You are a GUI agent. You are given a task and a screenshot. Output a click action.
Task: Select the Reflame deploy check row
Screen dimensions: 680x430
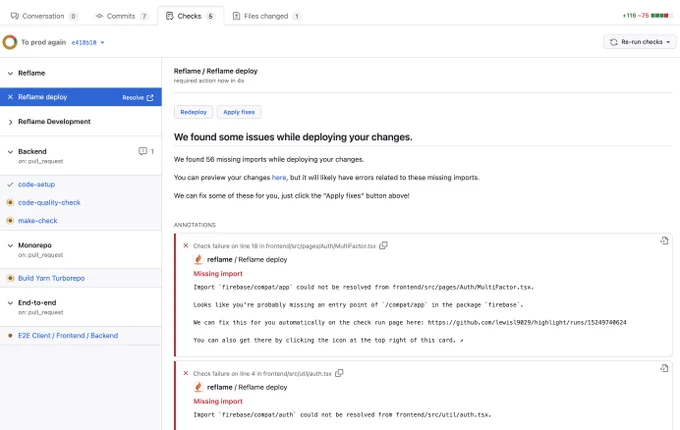click(x=81, y=97)
